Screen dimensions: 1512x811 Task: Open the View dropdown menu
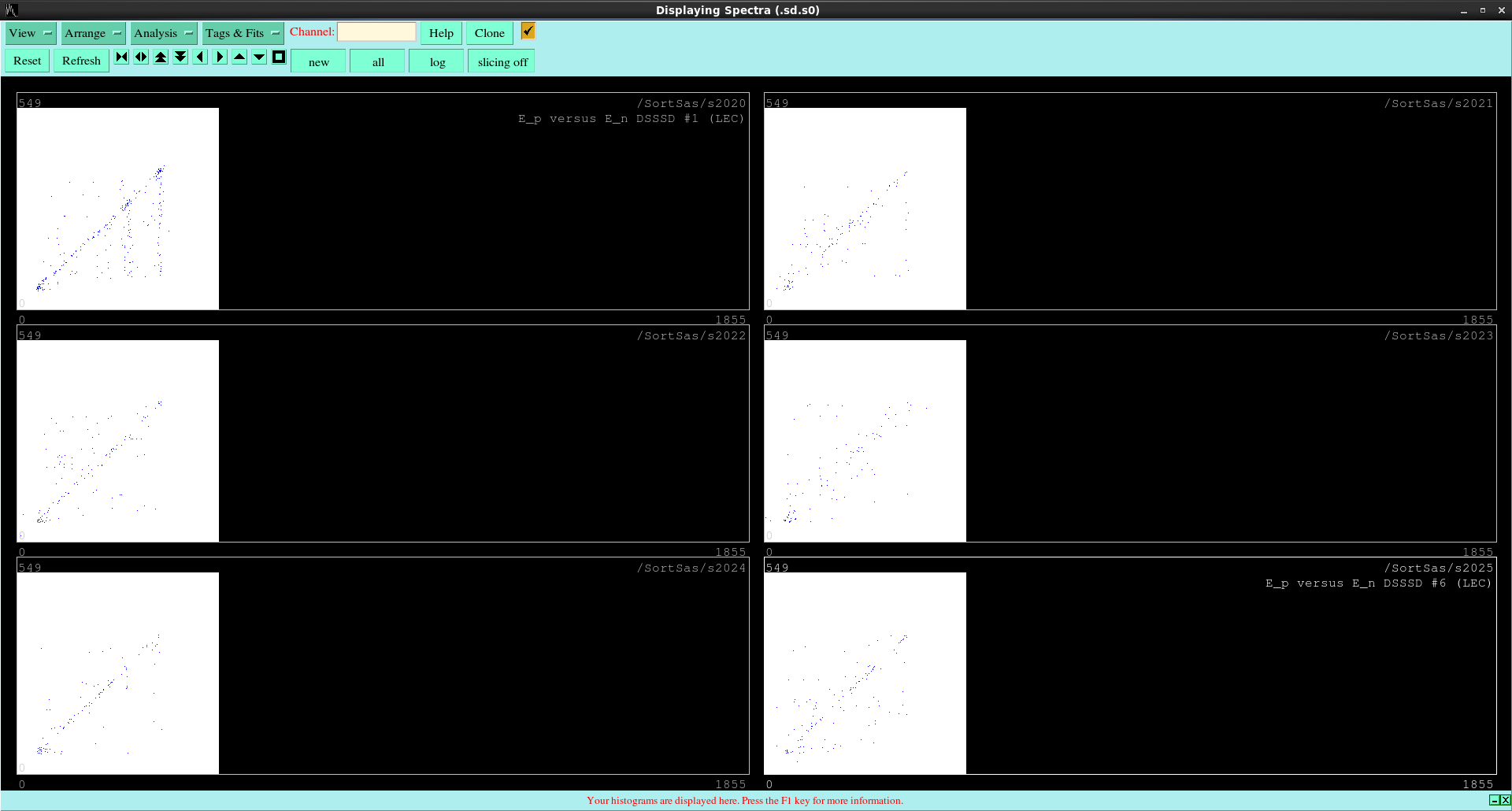coord(31,33)
